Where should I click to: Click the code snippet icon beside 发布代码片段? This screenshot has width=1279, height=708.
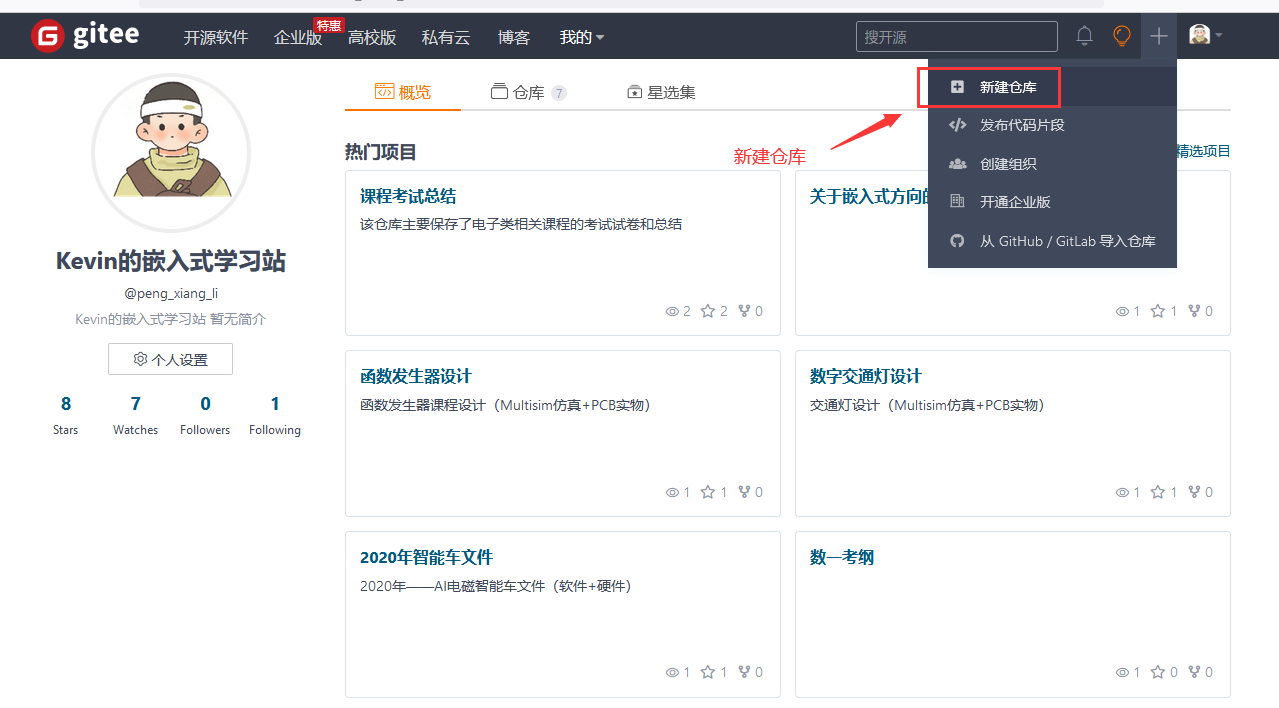[957, 125]
